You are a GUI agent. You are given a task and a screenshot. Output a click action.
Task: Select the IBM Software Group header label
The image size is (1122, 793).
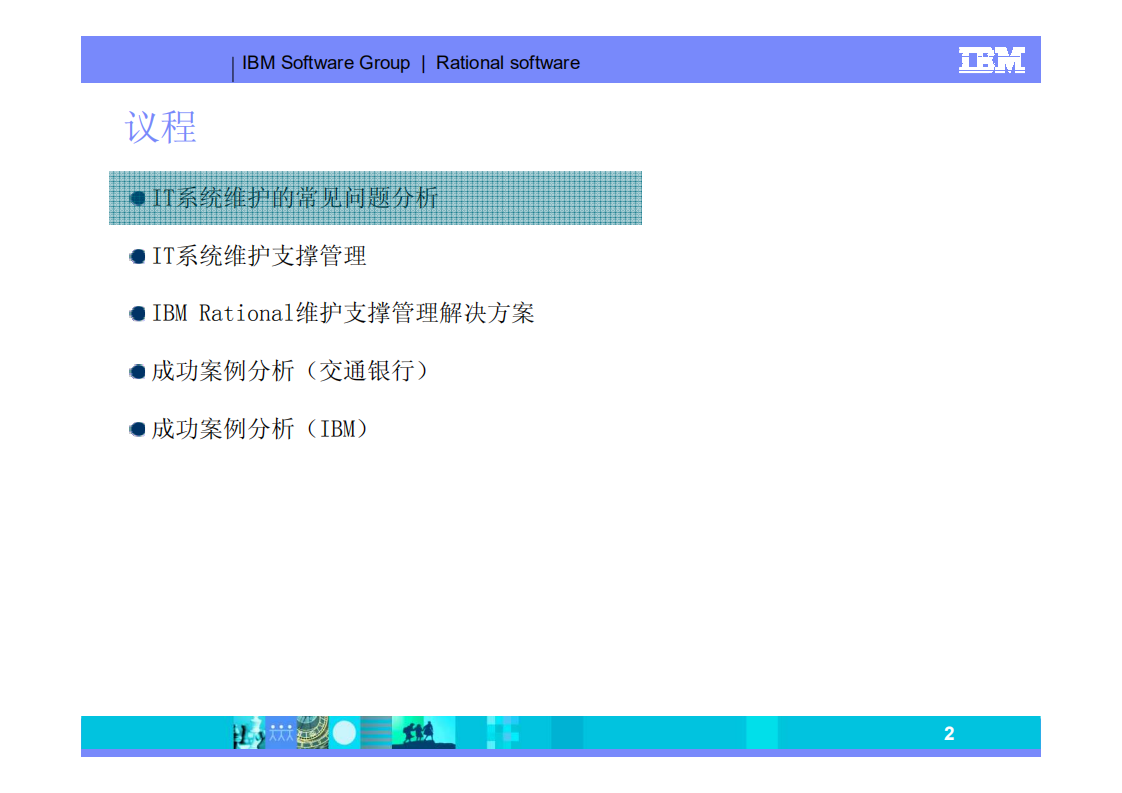[326, 63]
